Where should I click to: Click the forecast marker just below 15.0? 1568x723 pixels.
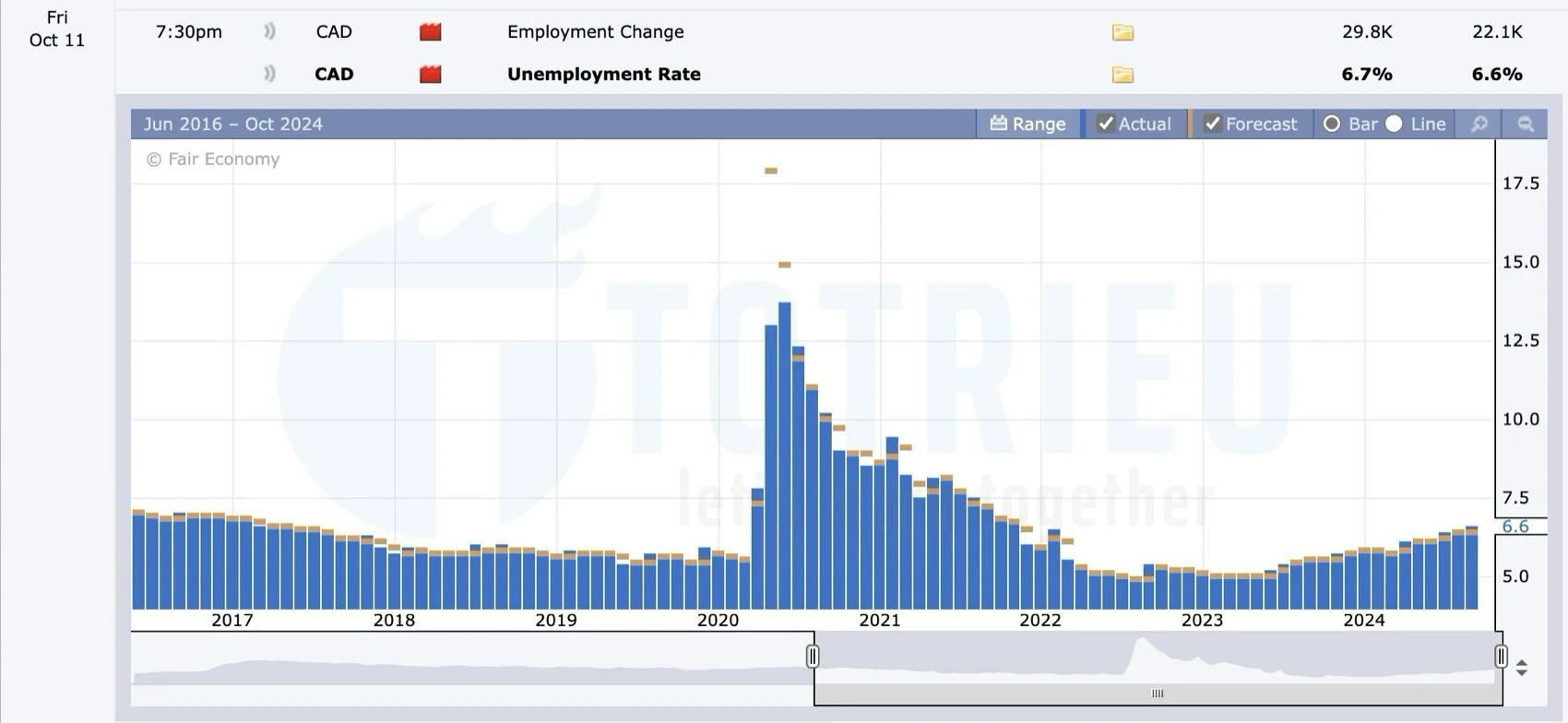pyautogui.click(x=785, y=265)
